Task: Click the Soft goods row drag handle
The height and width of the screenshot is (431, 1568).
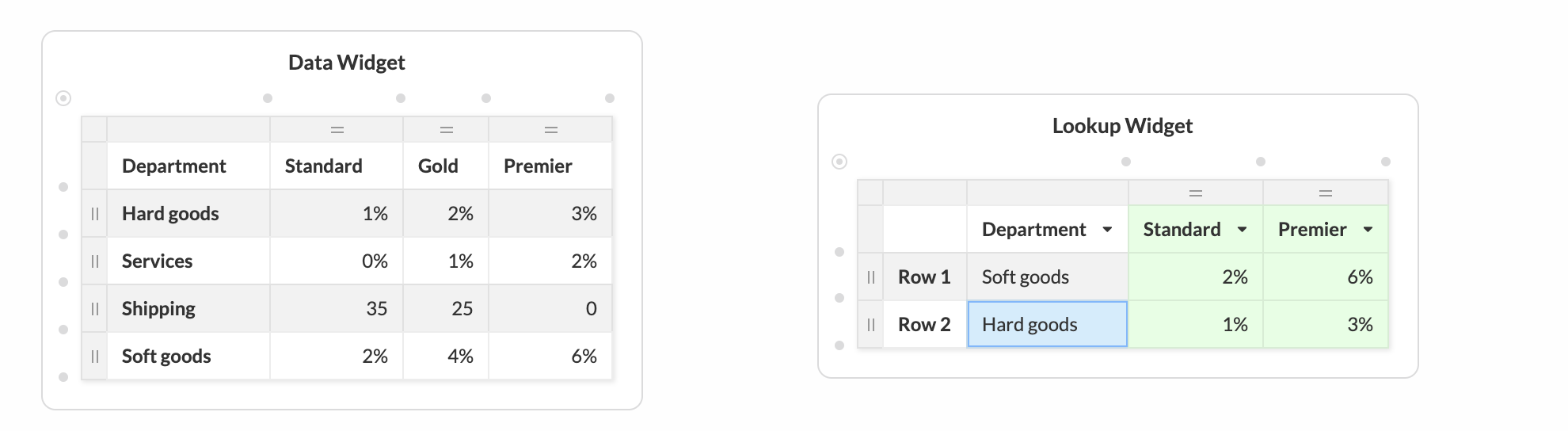Action: 94,357
